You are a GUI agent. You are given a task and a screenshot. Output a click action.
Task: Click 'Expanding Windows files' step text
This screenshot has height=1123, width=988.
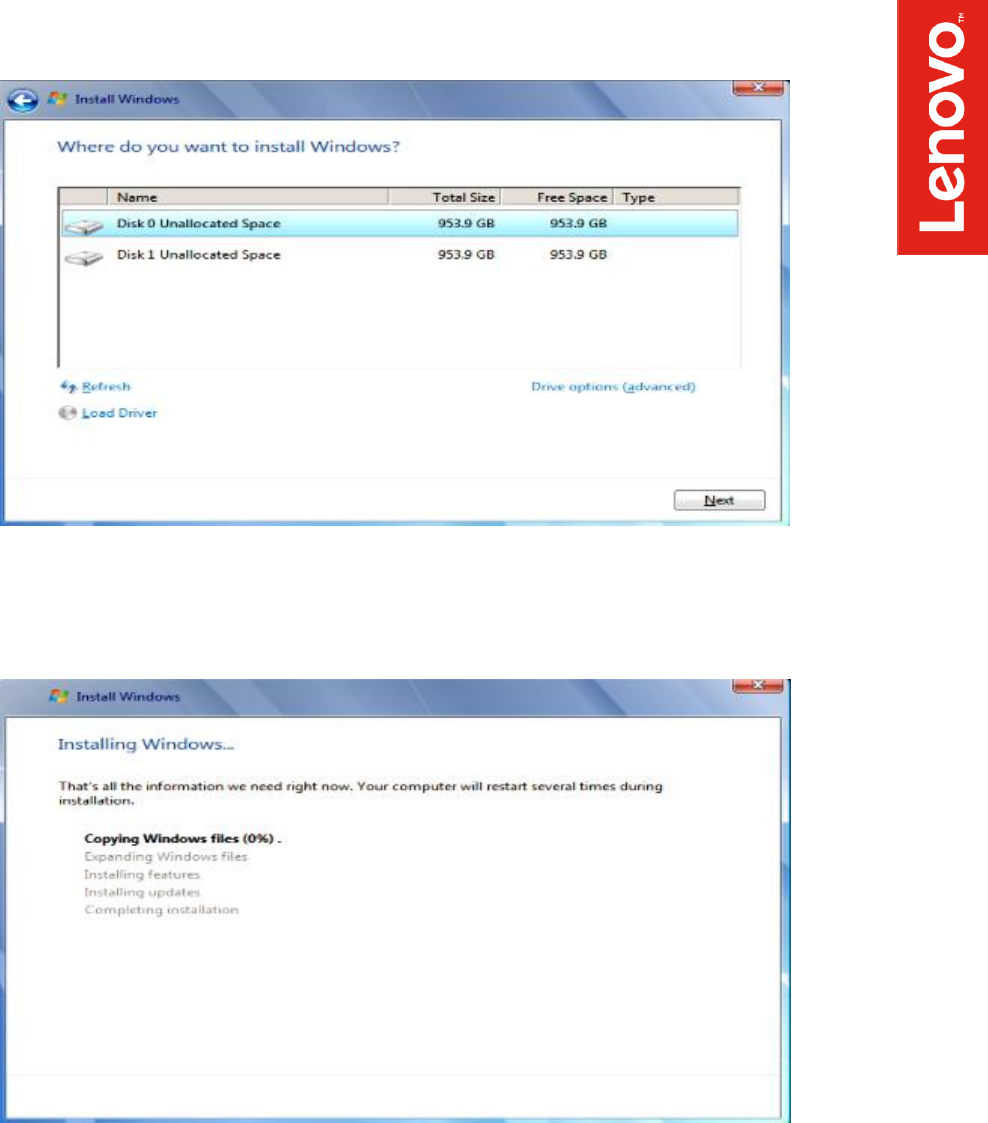[x=165, y=857]
